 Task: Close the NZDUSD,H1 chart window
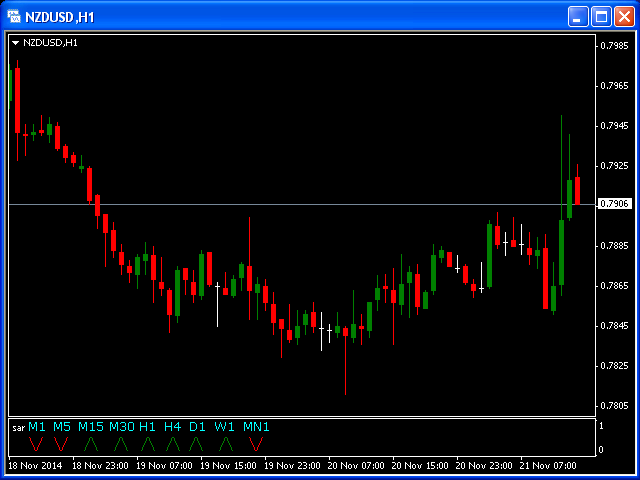pyautogui.click(x=624, y=17)
